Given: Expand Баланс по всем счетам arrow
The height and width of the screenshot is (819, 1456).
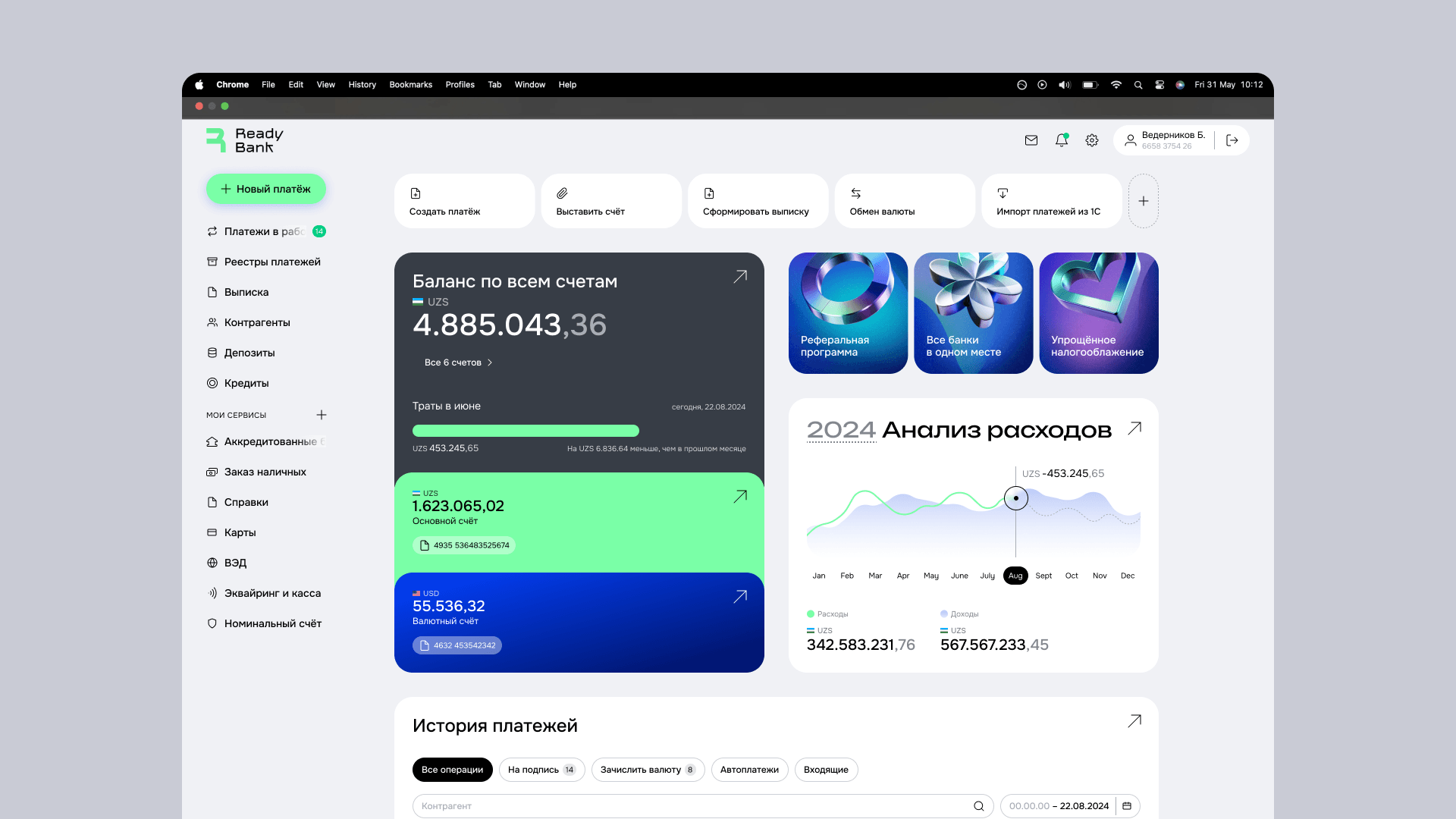Looking at the screenshot, I should pyautogui.click(x=740, y=277).
